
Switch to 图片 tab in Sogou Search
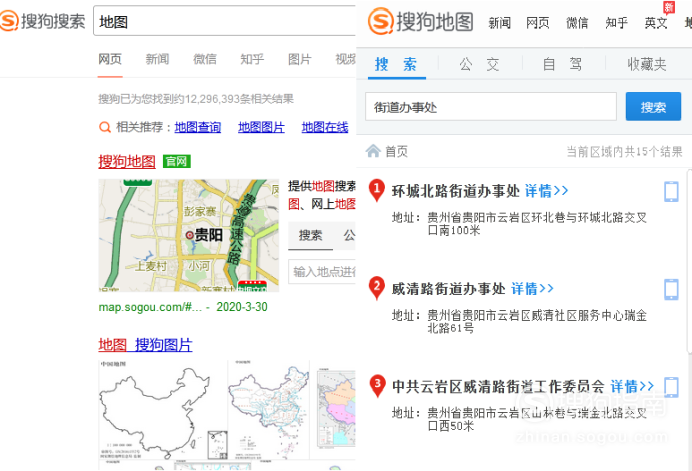coord(300,59)
